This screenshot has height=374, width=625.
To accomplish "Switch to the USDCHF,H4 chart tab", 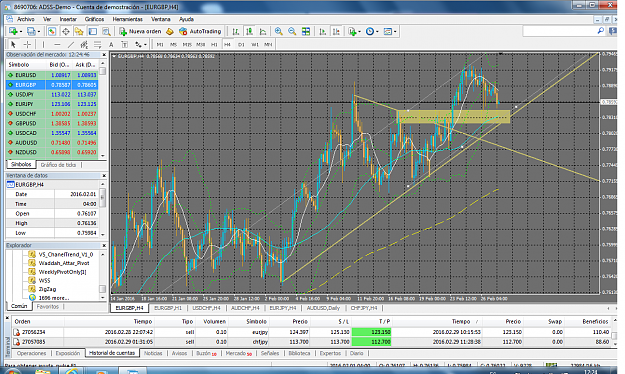I will (206, 308).
